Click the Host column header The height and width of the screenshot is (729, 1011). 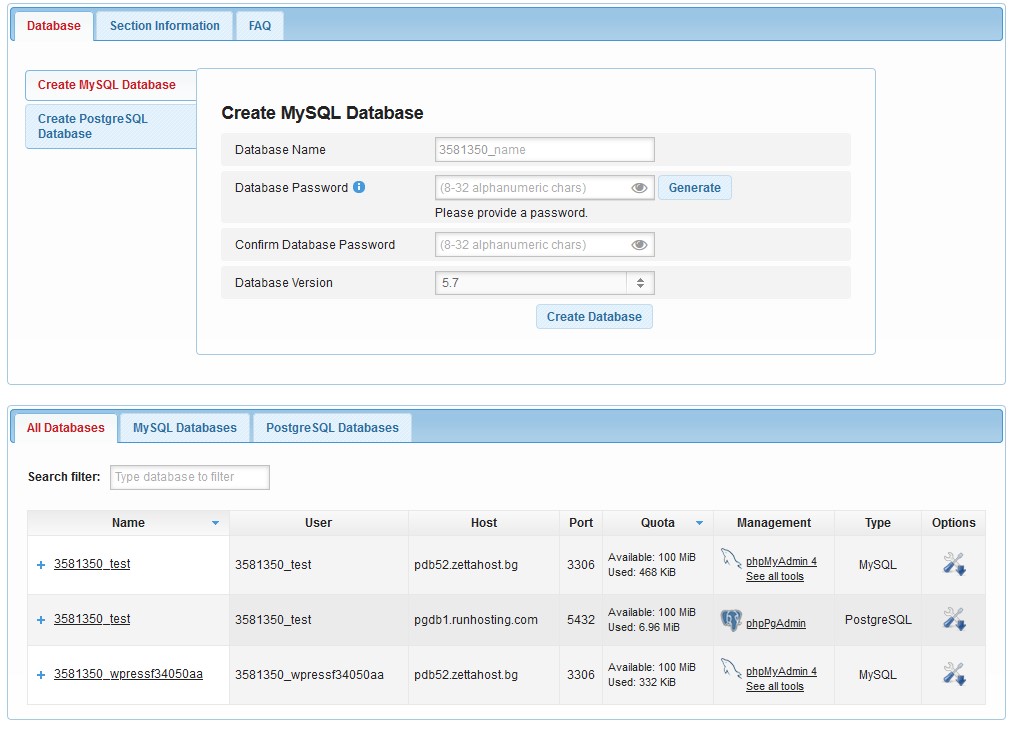[484, 523]
